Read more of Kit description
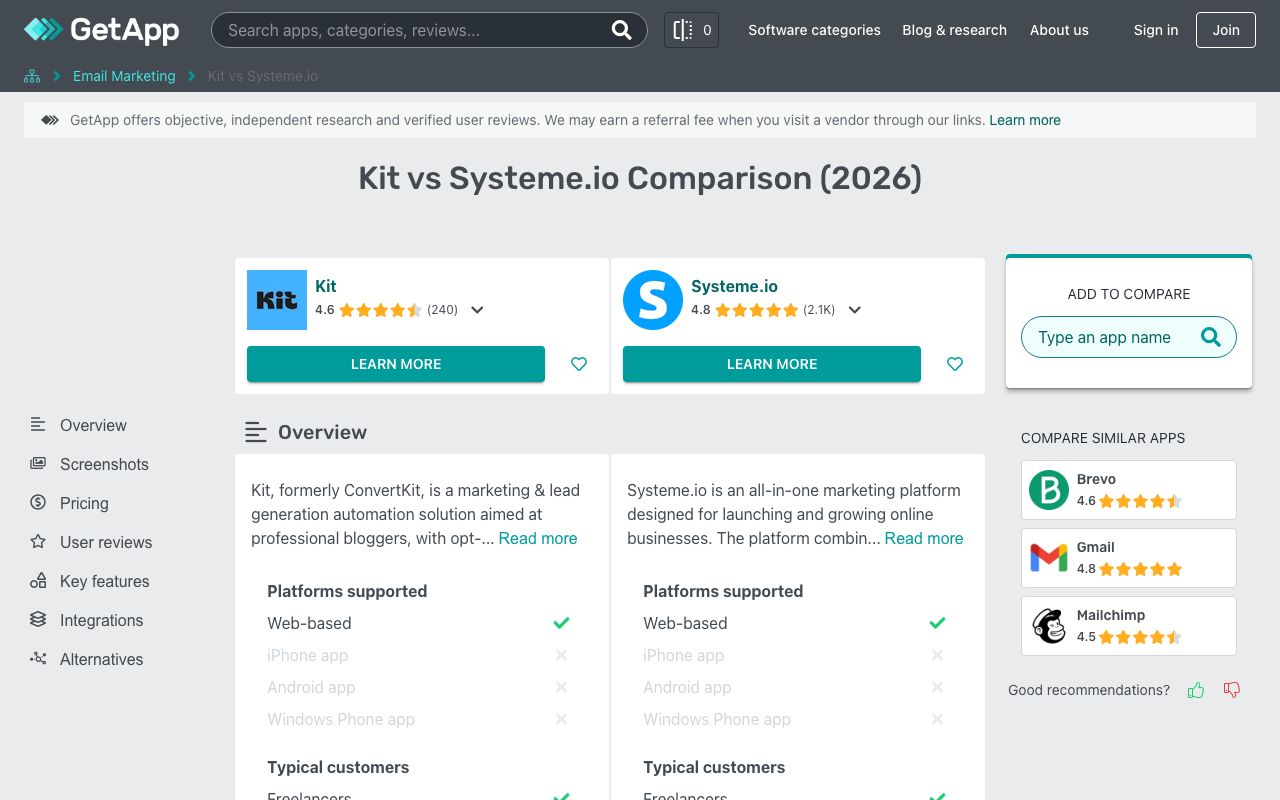Viewport: 1280px width, 800px height. click(538, 538)
